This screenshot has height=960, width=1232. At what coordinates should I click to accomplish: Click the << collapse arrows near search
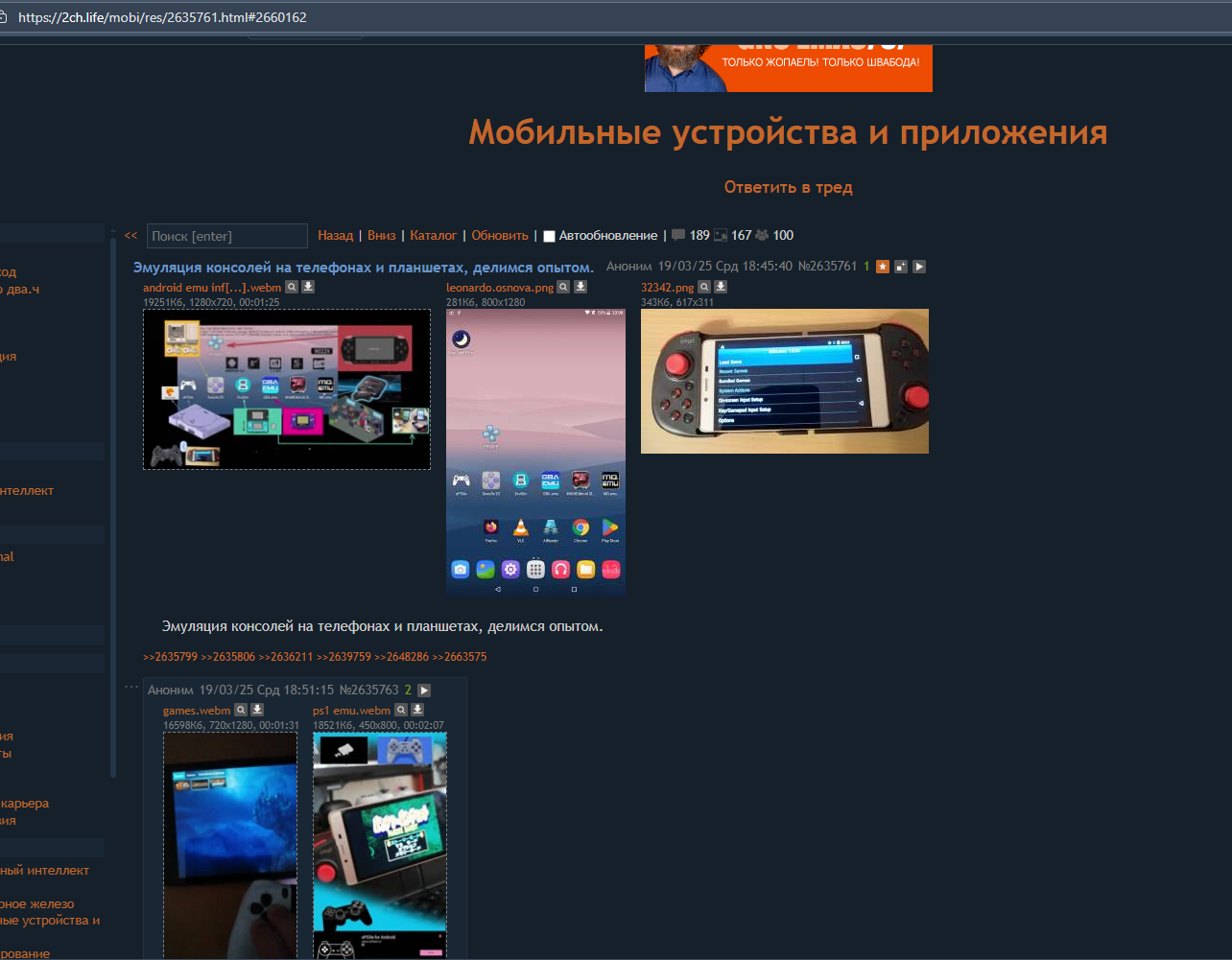[x=130, y=236]
